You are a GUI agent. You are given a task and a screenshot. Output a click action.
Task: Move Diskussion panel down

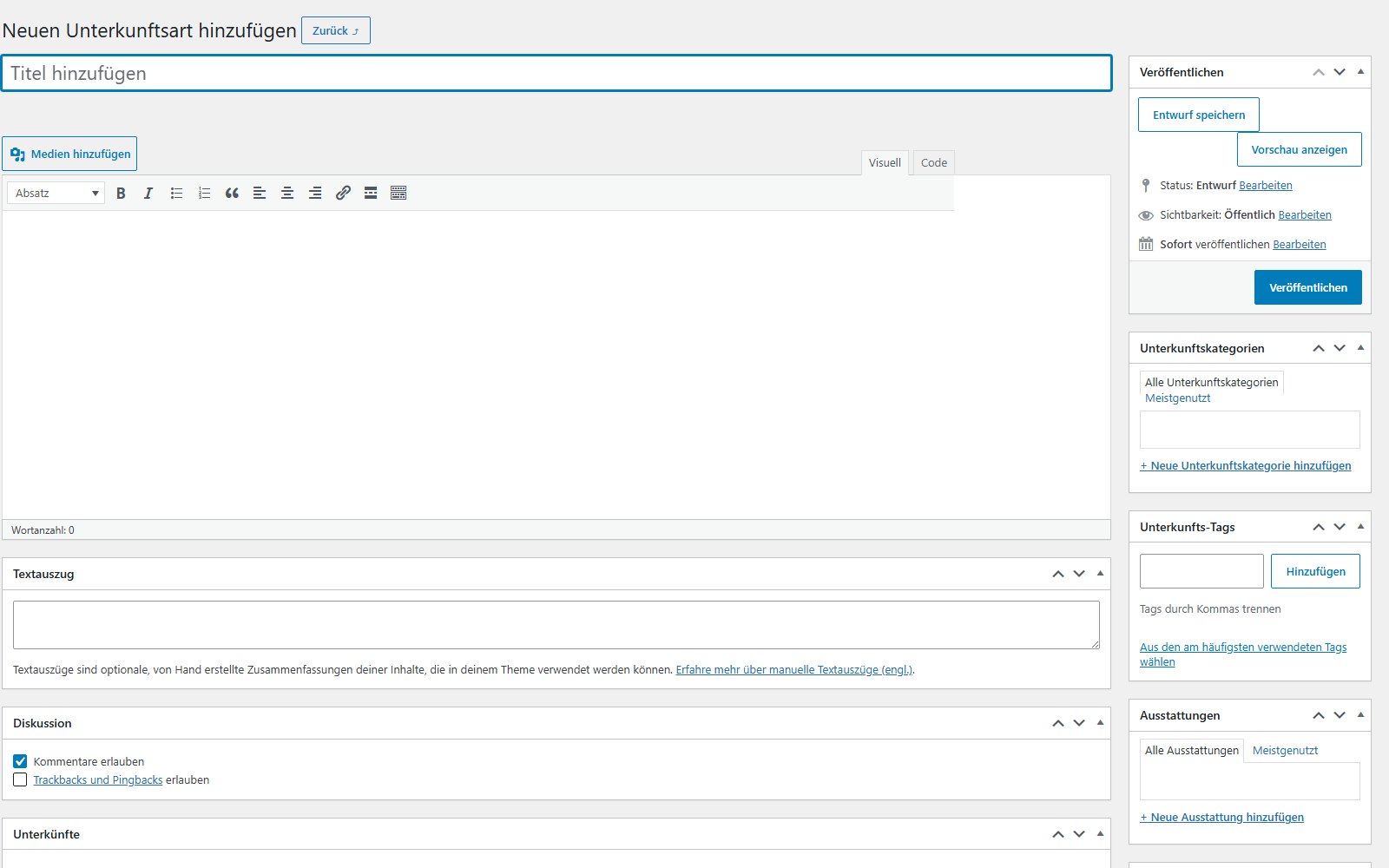pyautogui.click(x=1079, y=723)
